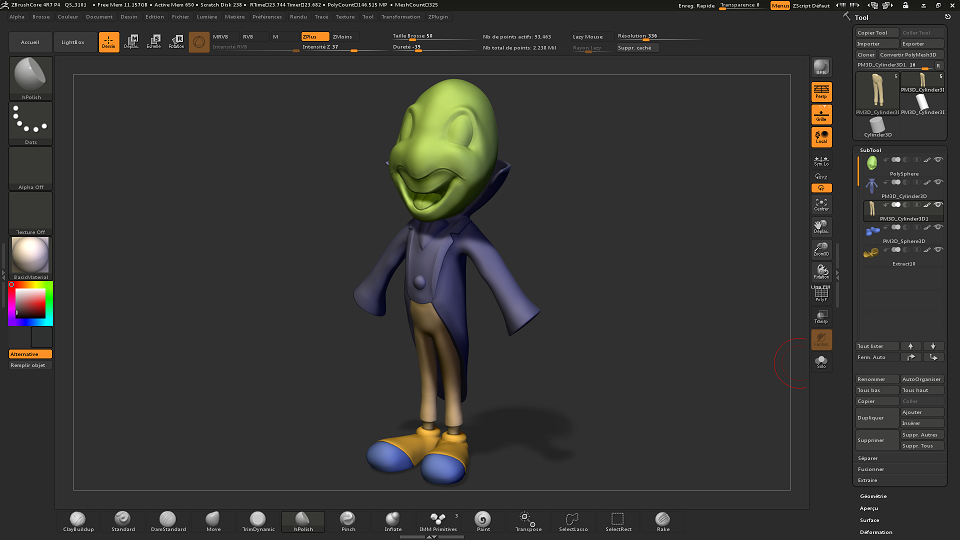Switch to Rotation mode in top toolbar

[x=176, y=42]
